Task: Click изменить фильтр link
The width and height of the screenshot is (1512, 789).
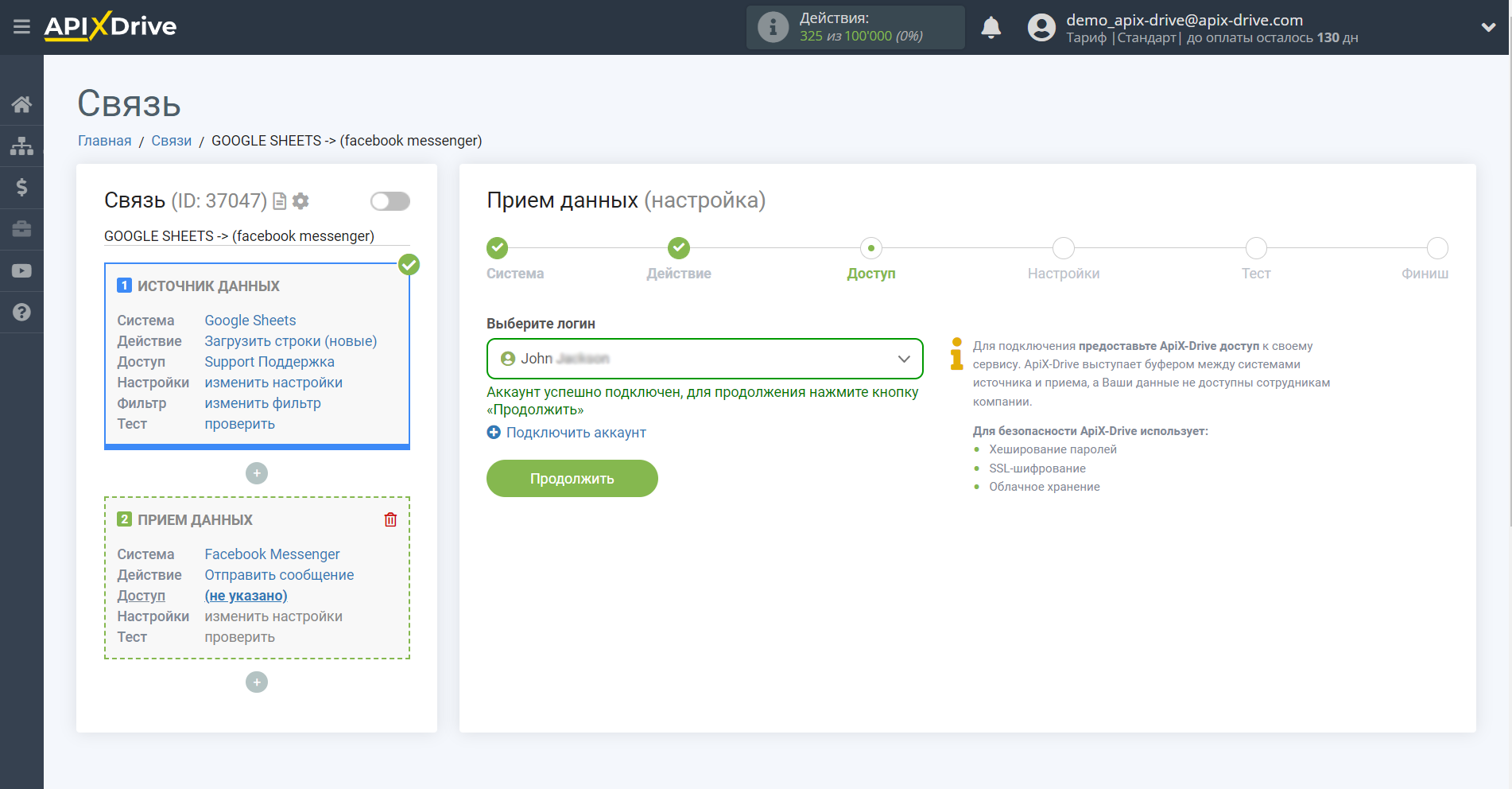Action: click(x=262, y=403)
